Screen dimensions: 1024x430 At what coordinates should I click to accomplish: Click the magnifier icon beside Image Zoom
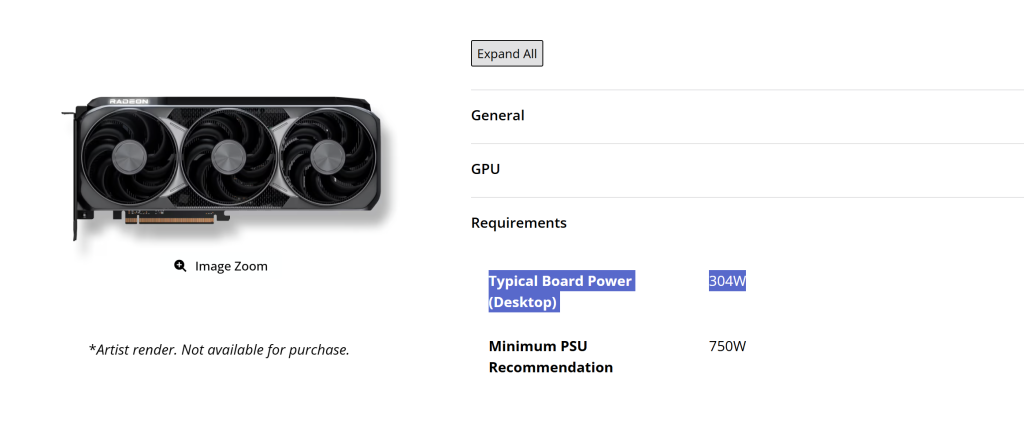180,266
